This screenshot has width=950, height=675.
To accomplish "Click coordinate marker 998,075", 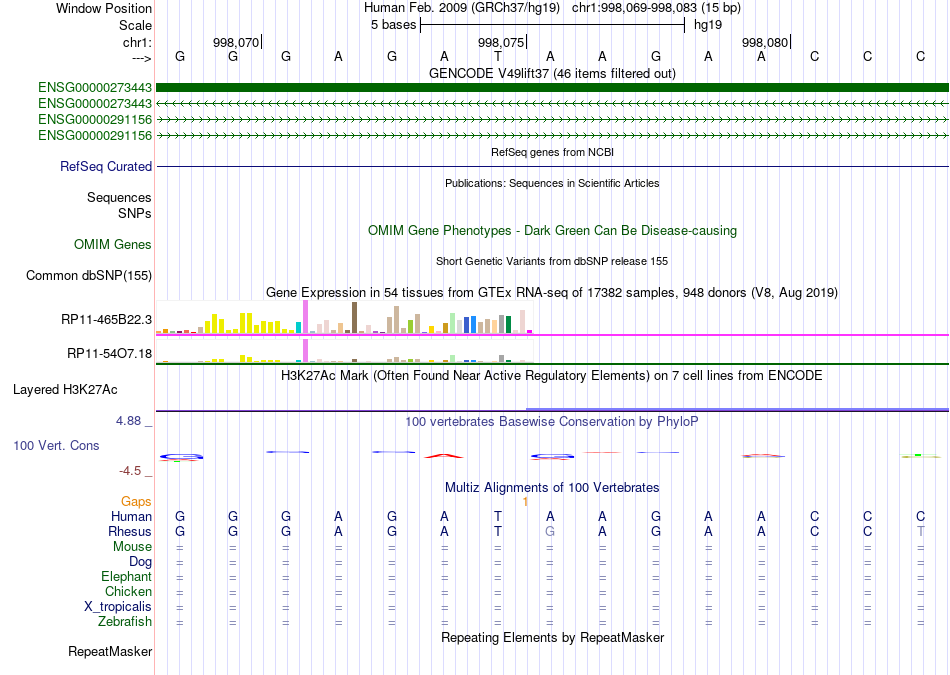I will 502,42.
